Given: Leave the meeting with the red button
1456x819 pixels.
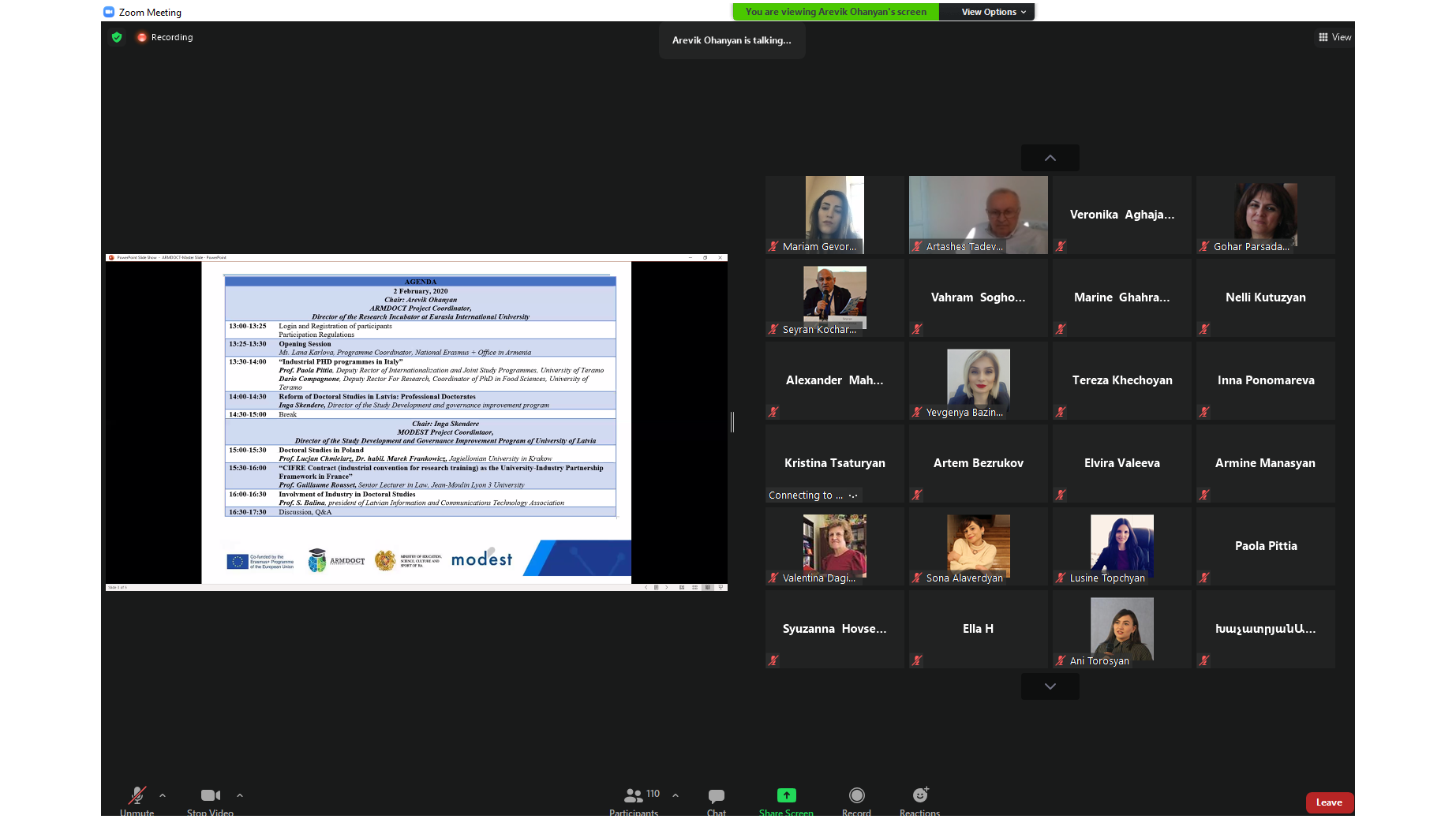Looking at the screenshot, I should click(1329, 802).
